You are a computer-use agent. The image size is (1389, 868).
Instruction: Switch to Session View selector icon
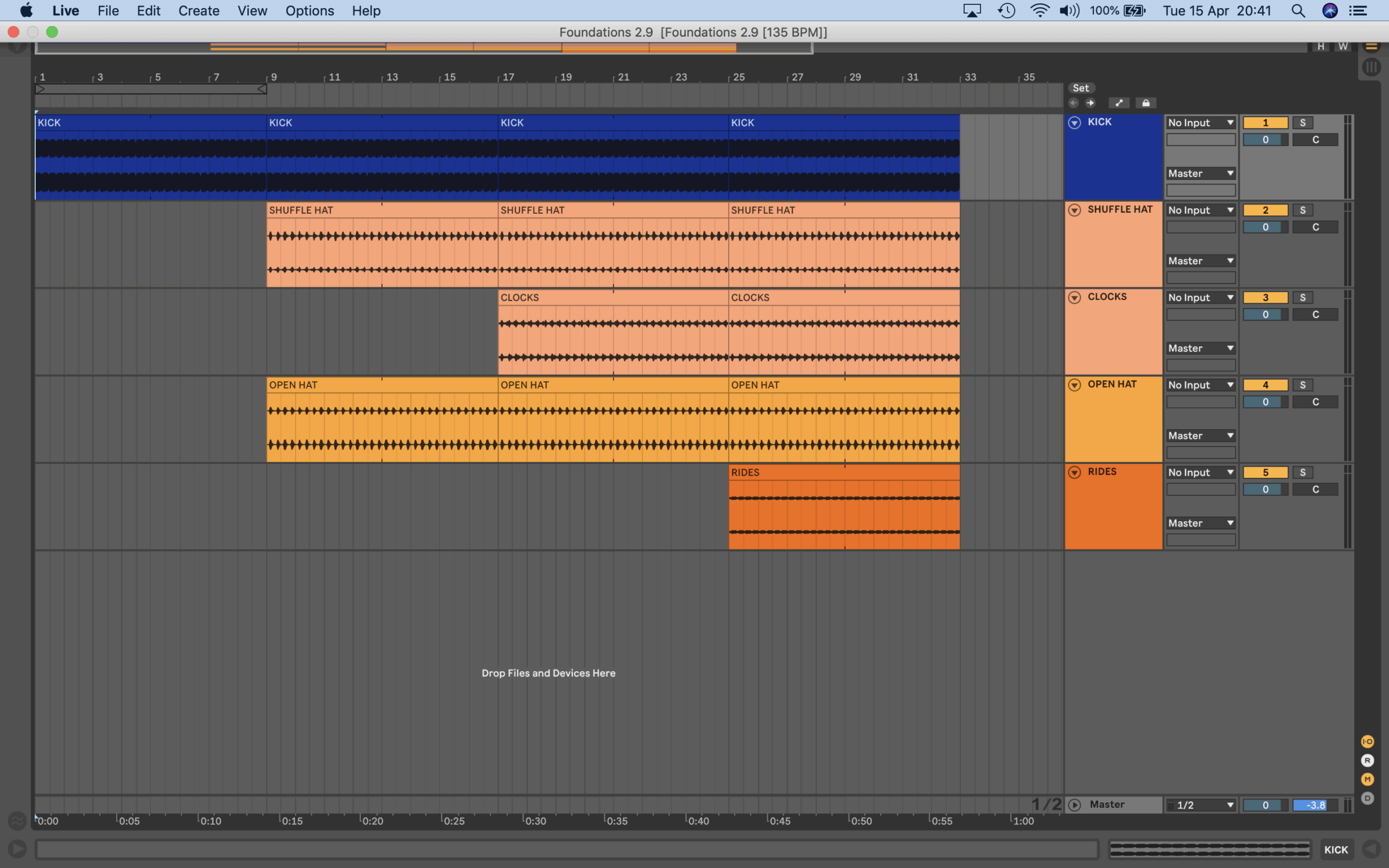coord(1371,68)
